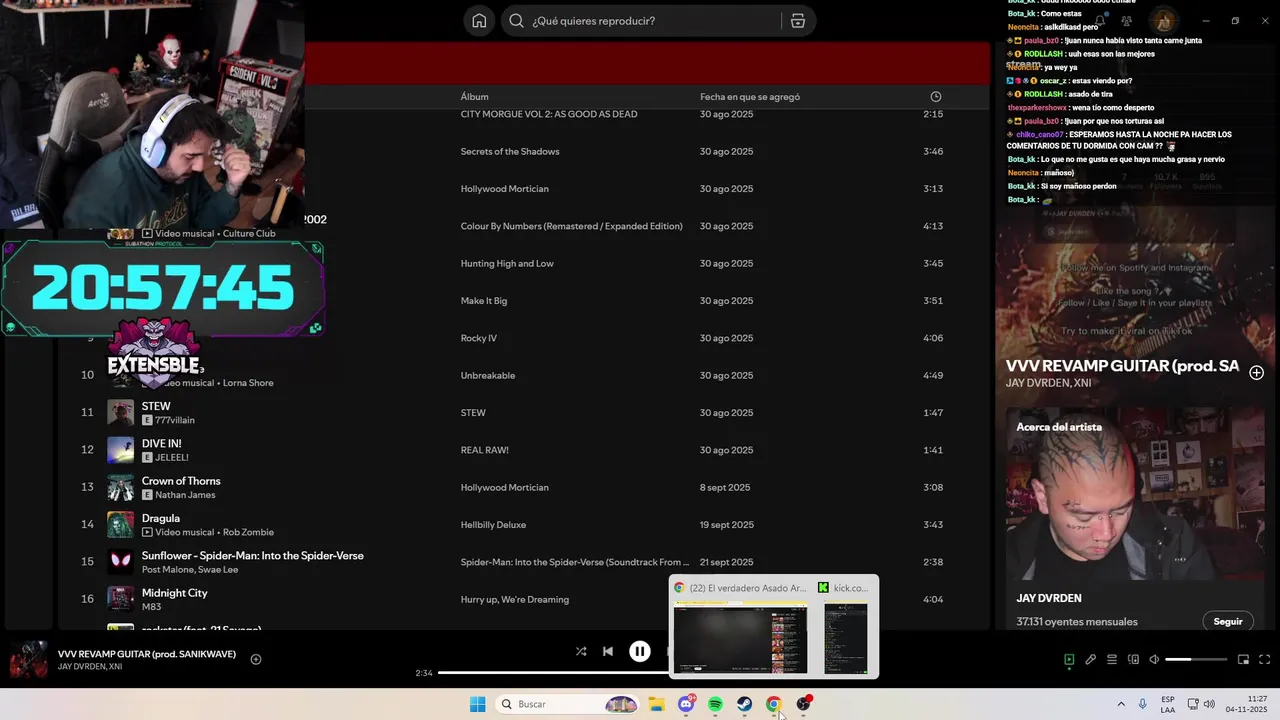Image resolution: width=1280 pixels, height=720 pixels.
Task: Open the JAY DVRDEN artist name in About card
Action: pyautogui.click(x=1049, y=598)
